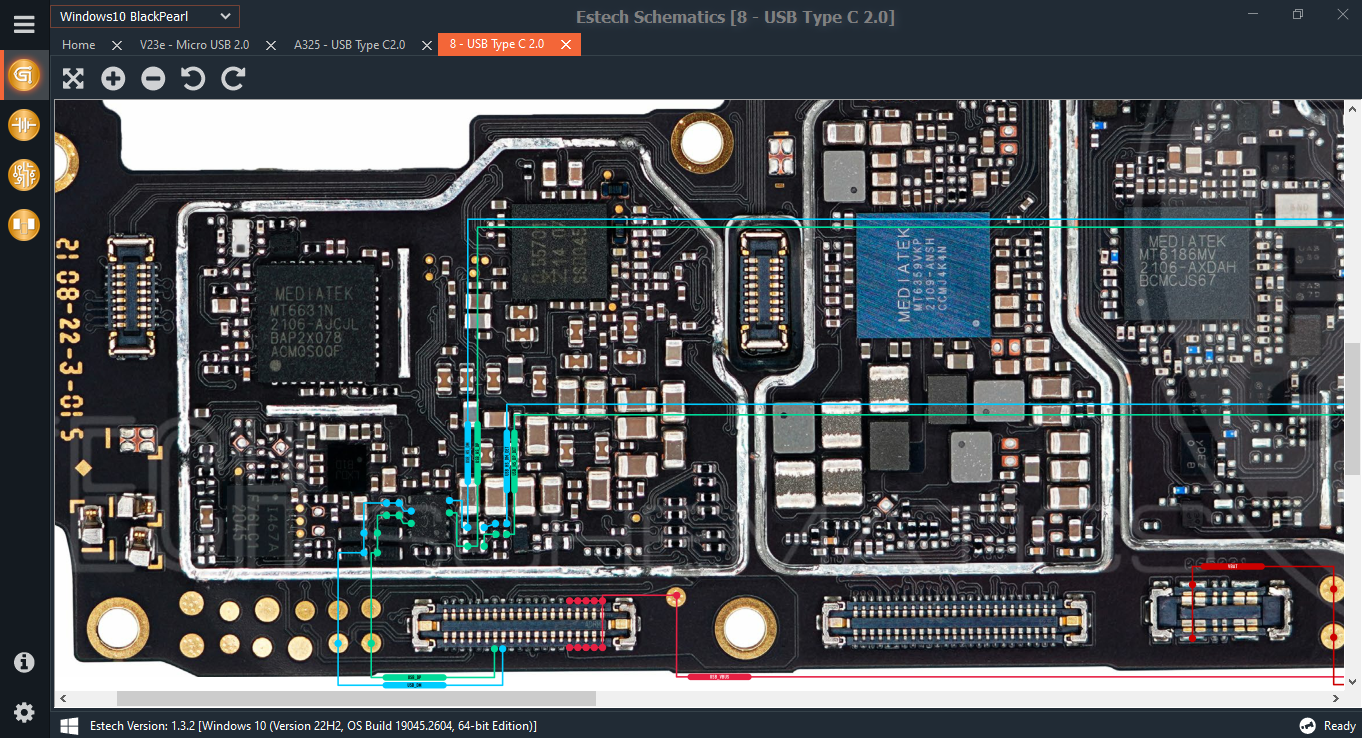Click the horizontal scrollbar left arrow

tap(62, 698)
